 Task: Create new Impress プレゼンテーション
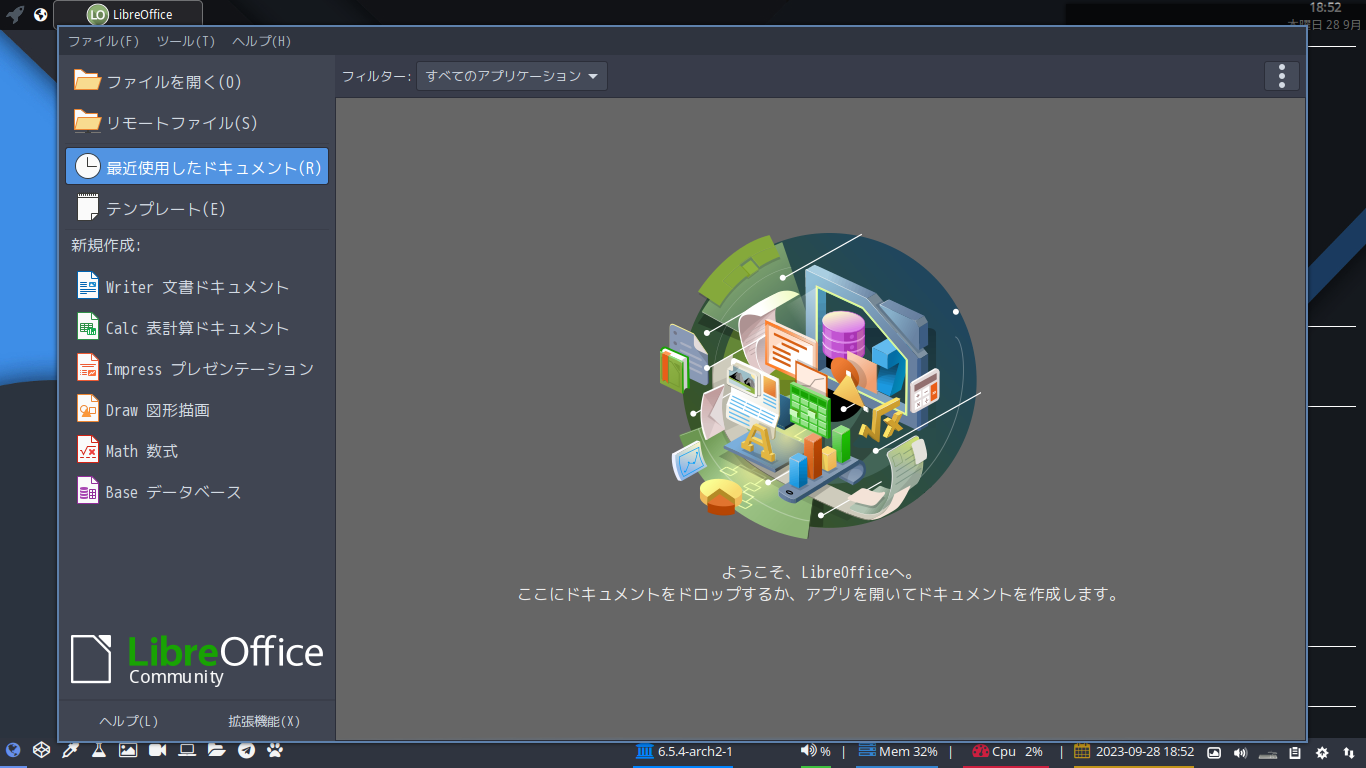[197, 369]
